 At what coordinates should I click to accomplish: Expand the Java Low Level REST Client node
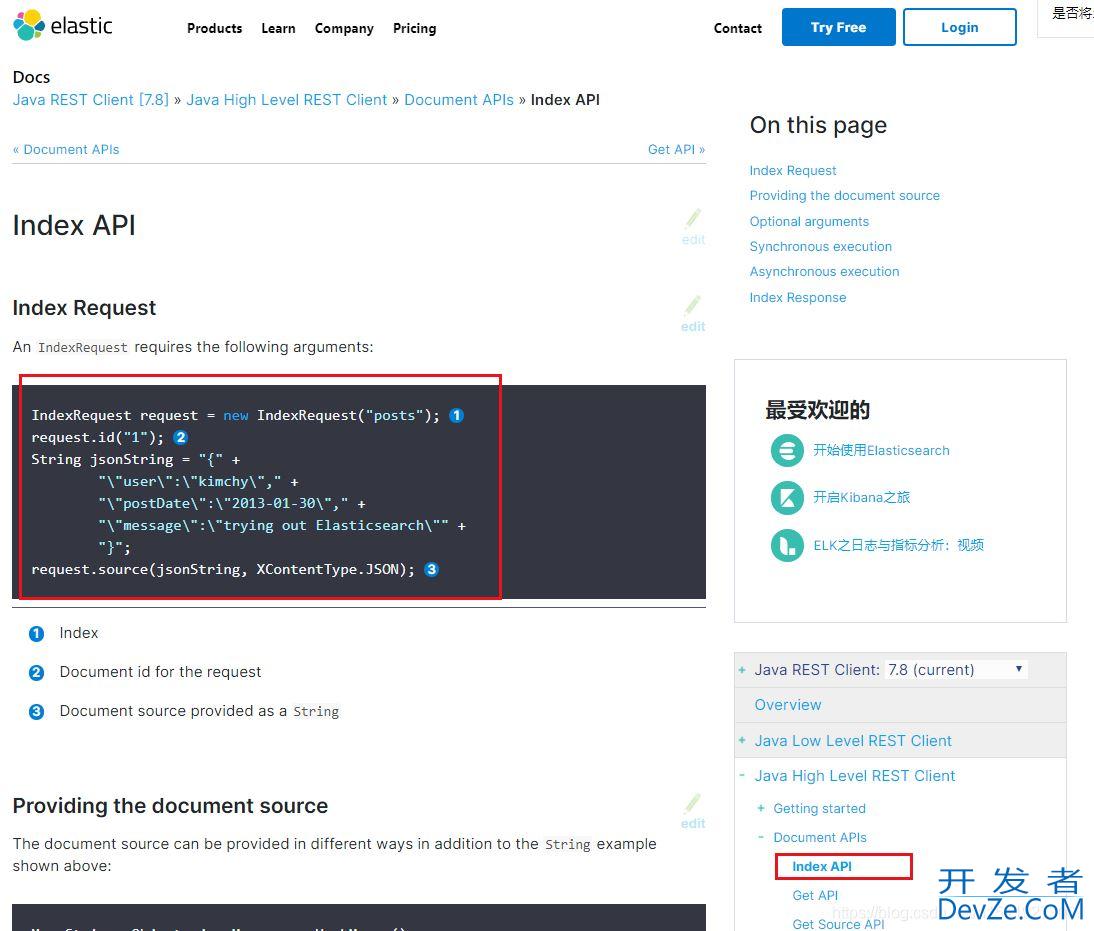[x=742, y=740]
